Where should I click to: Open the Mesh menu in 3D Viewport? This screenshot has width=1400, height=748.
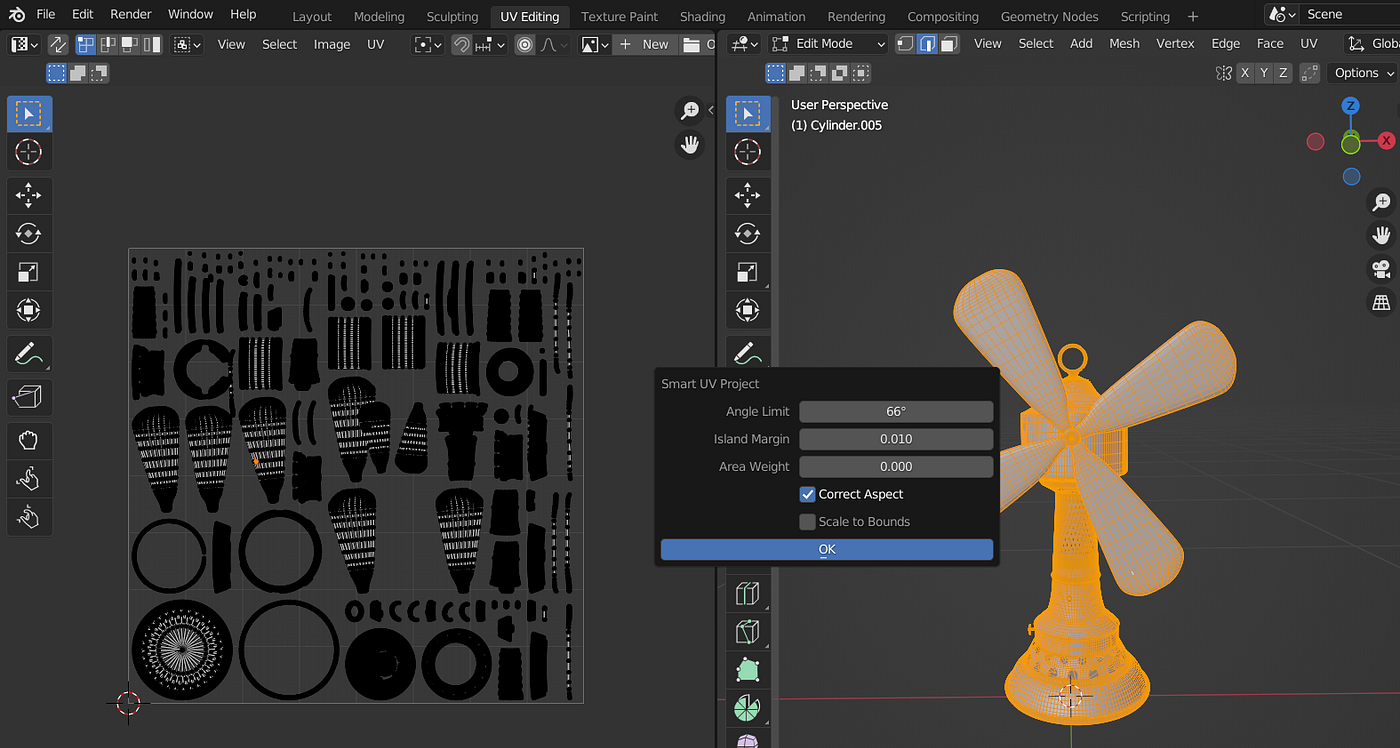coord(1124,43)
